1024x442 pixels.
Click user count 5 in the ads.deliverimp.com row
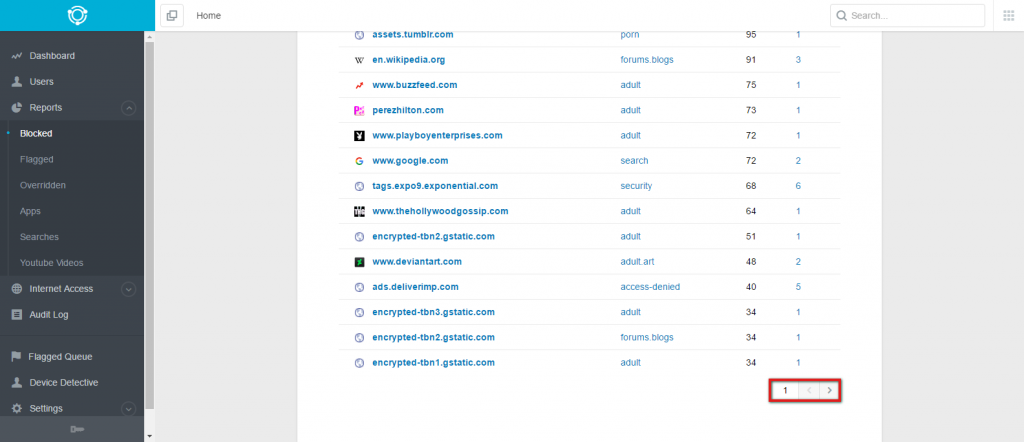point(798,287)
